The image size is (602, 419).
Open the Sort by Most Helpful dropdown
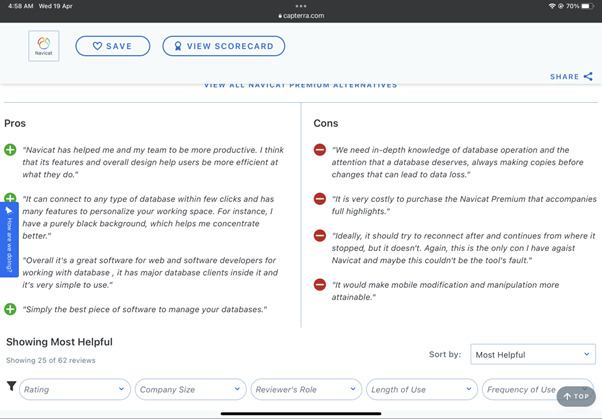pyautogui.click(x=532, y=354)
